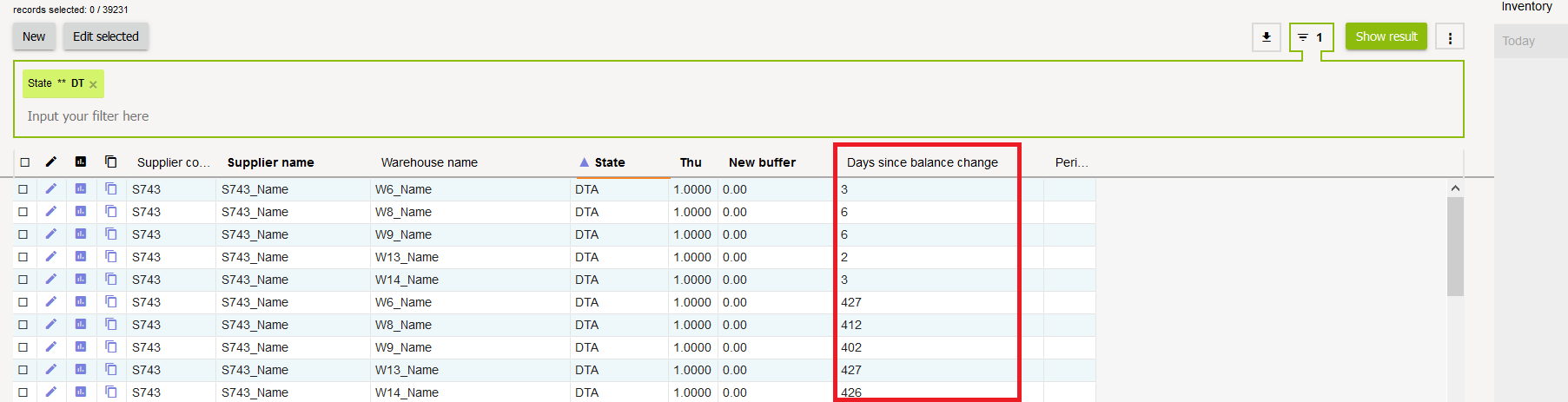Open the filter toggle showing 1 filter
The height and width of the screenshot is (402, 1568).
[x=1310, y=37]
